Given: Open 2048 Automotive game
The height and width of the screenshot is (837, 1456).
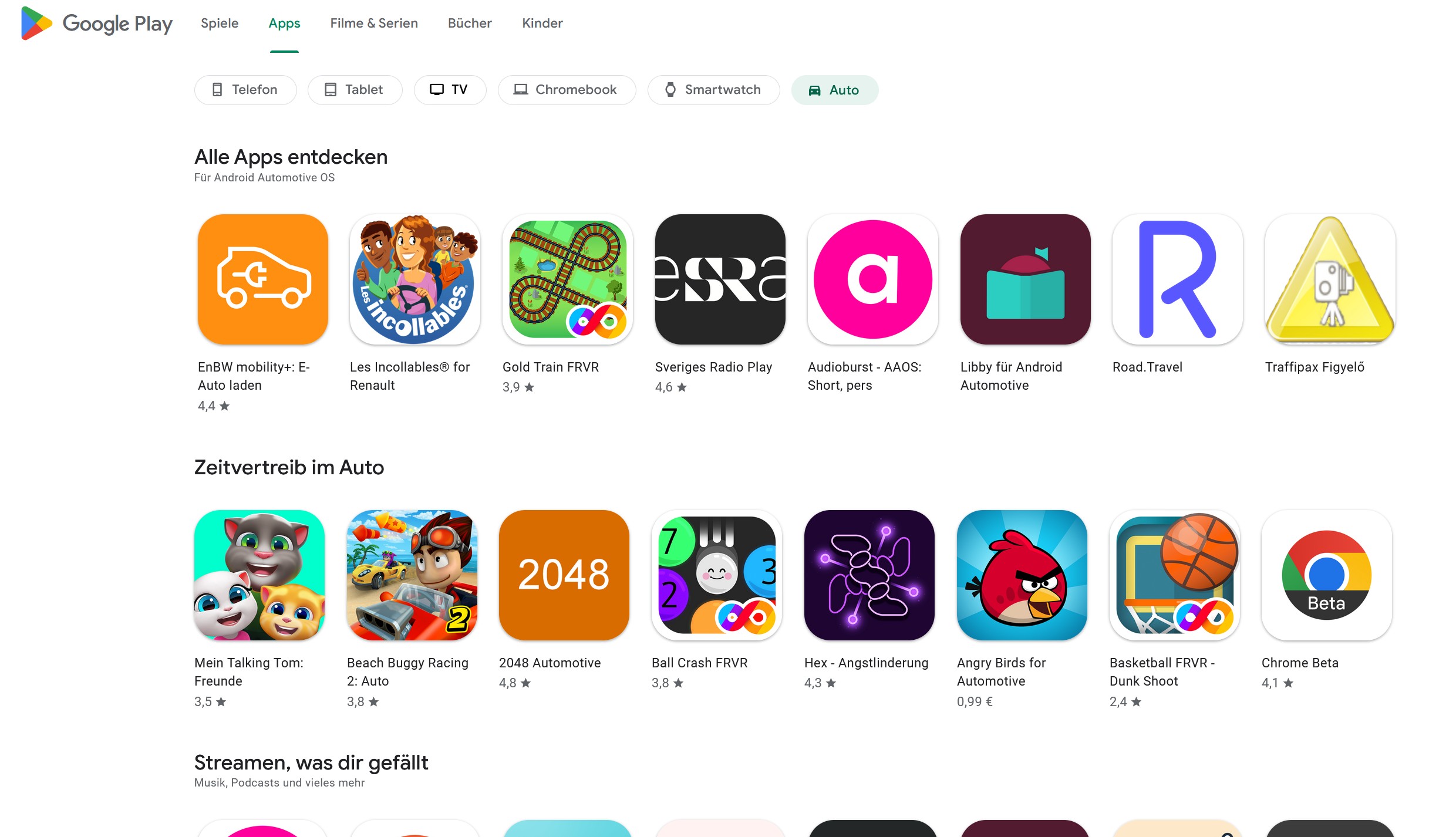Looking at the screenshot, I should pos(566,574).
